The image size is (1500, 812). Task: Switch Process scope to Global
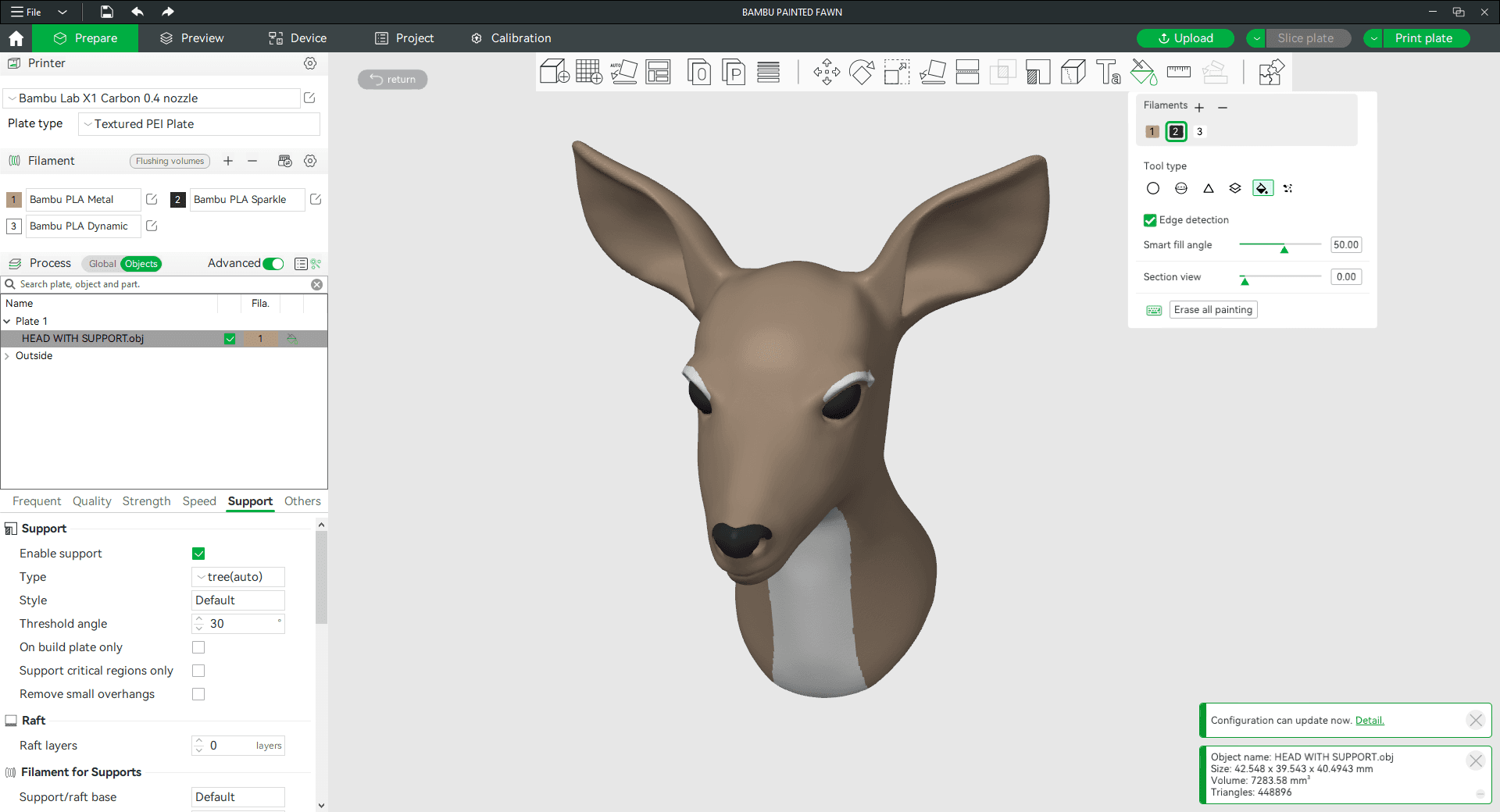pos(102,264)
